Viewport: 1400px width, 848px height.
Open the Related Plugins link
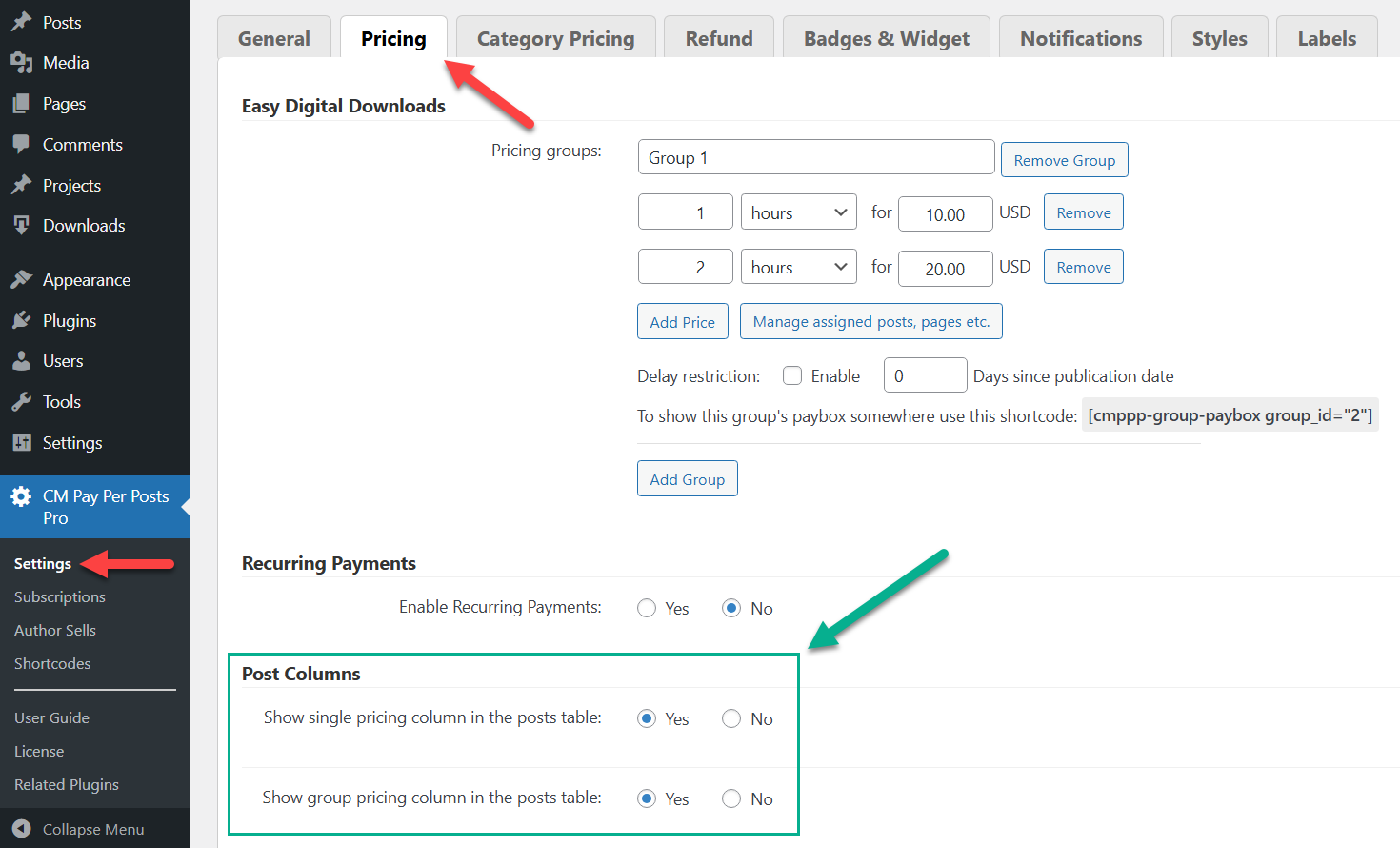point(67,785)
